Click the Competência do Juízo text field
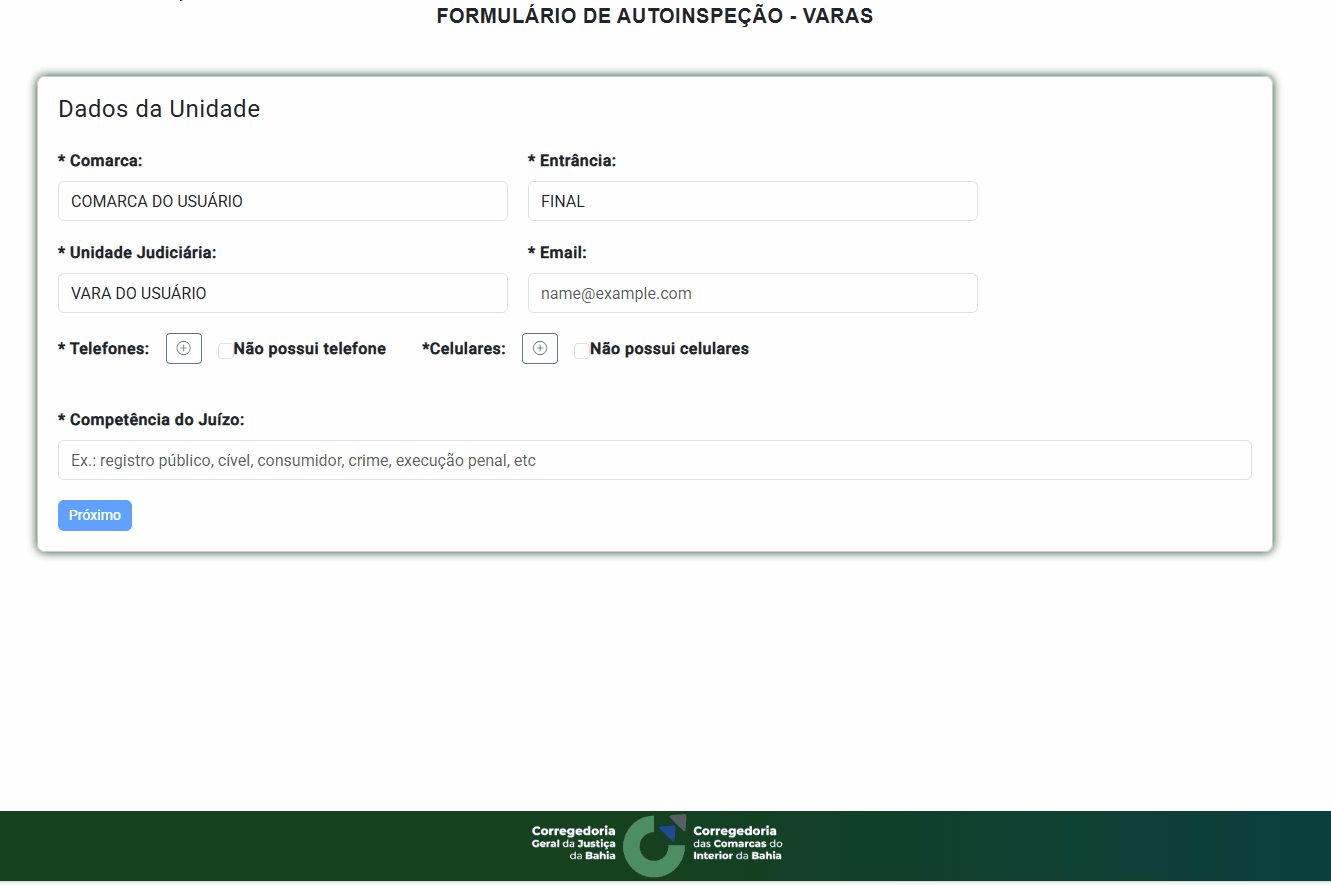 coord(654,460)
